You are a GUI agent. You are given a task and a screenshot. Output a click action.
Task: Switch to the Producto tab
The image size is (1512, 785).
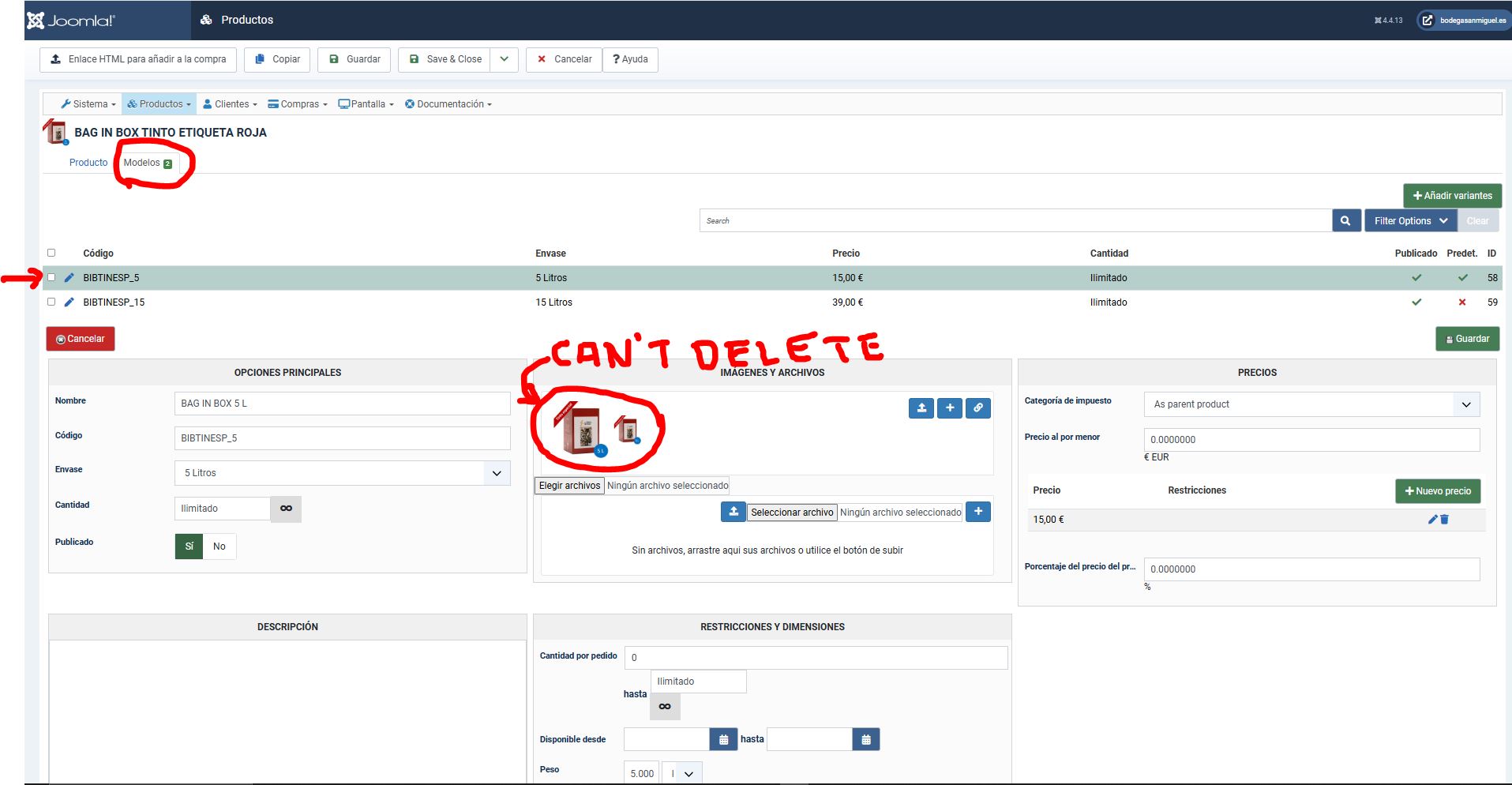coord(88,163)
